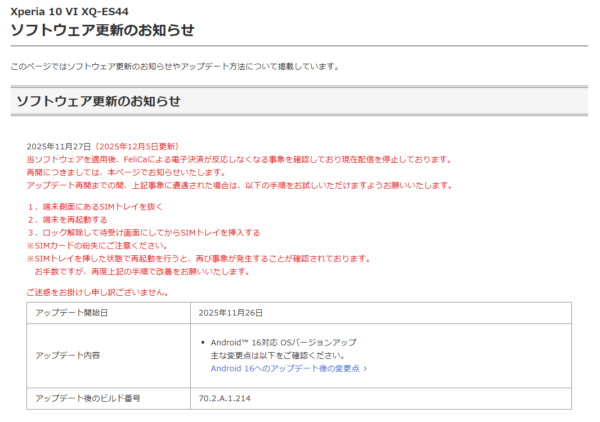This screenshot has height=422, width=600.
Task: Select the red line starting with アップデート再開までの間
Action: click(240, 185)
